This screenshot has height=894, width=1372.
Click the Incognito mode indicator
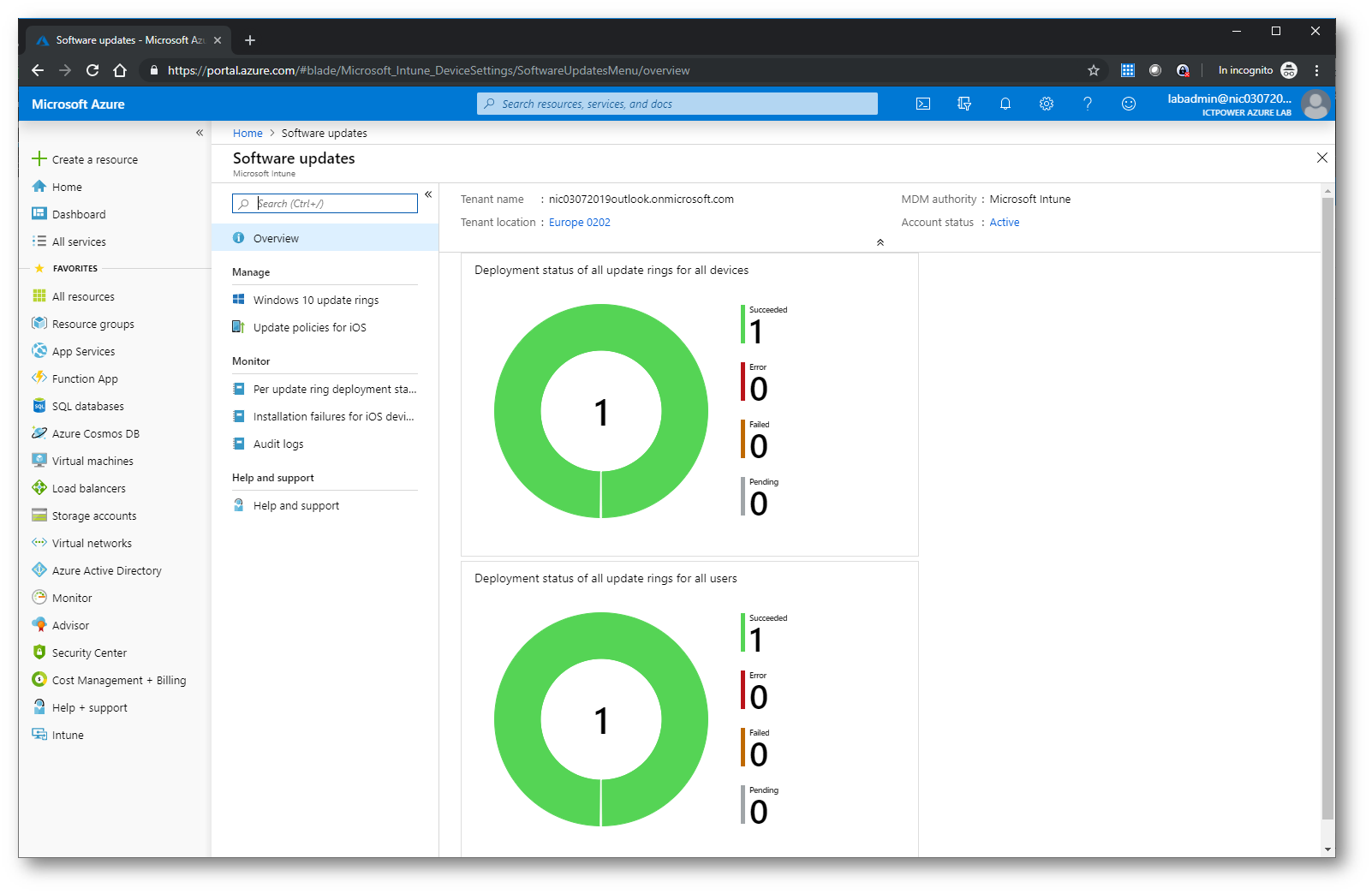pyautogui.click(x=1257, y=70)
